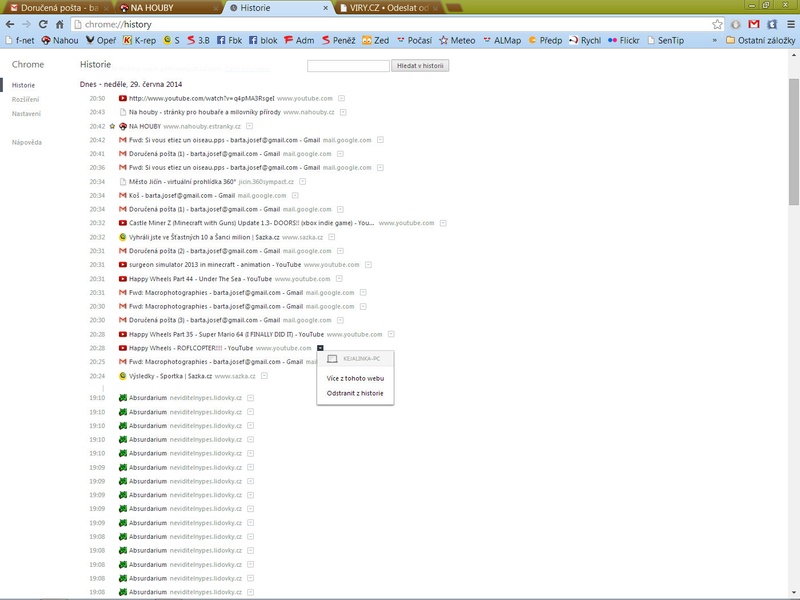Click the Gmail extension icon in the toolbar

click(x=752, y=23)
